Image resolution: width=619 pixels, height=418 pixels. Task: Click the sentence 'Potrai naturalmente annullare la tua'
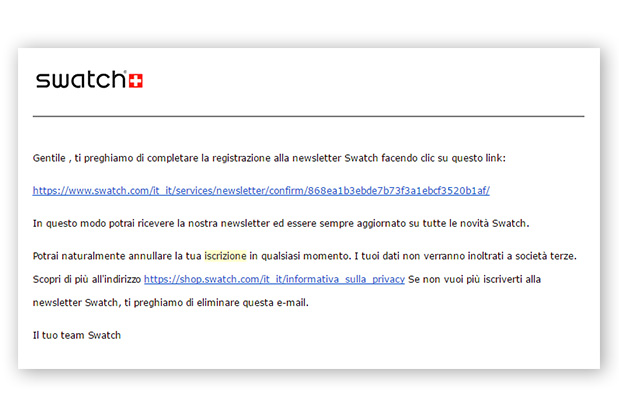117,256
